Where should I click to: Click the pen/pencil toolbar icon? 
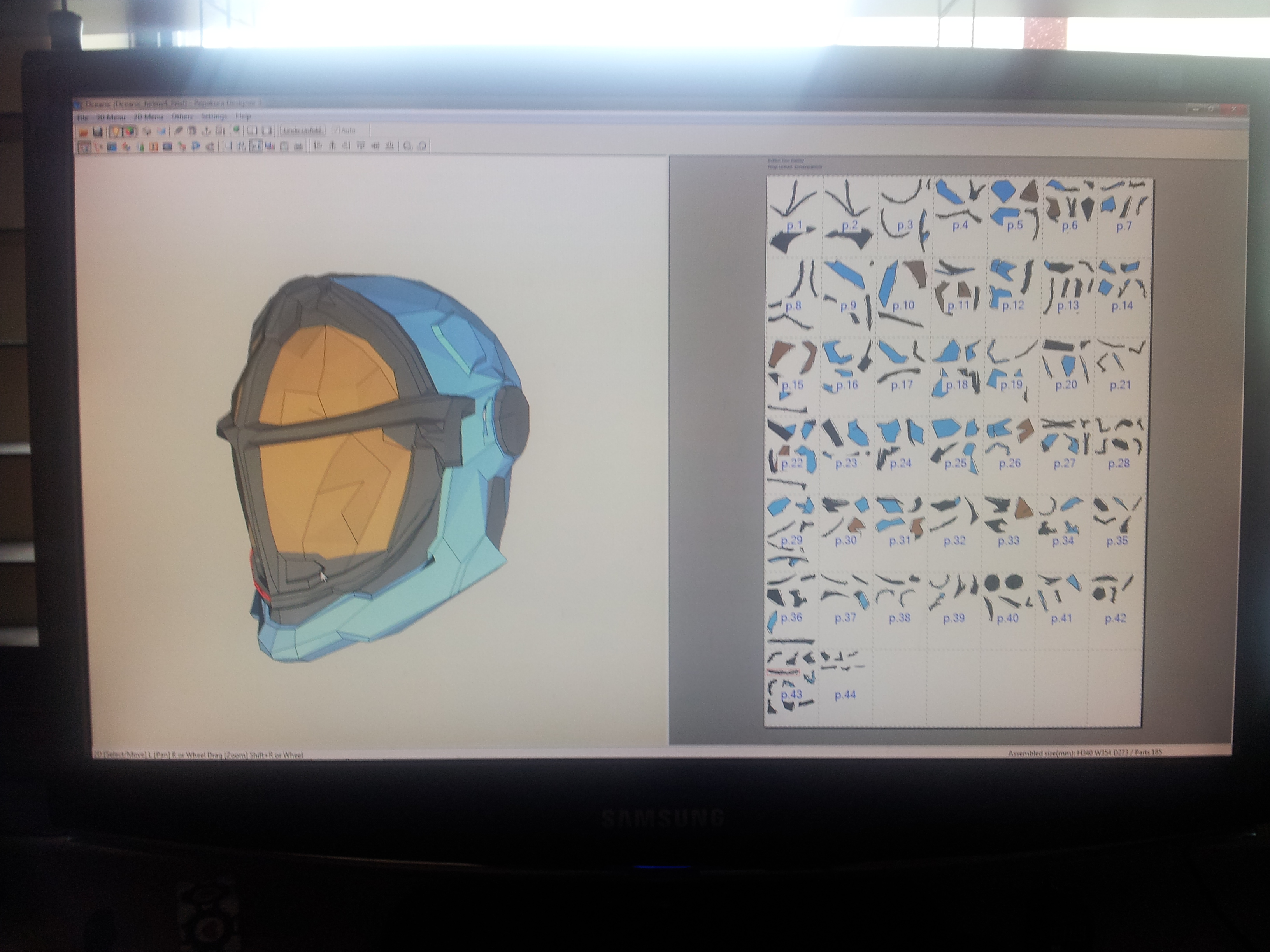click(179, 131)
